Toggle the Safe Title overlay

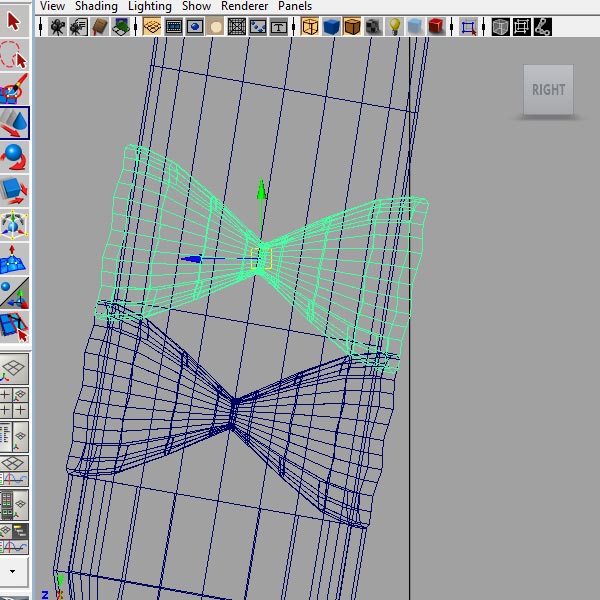point(279,27)
